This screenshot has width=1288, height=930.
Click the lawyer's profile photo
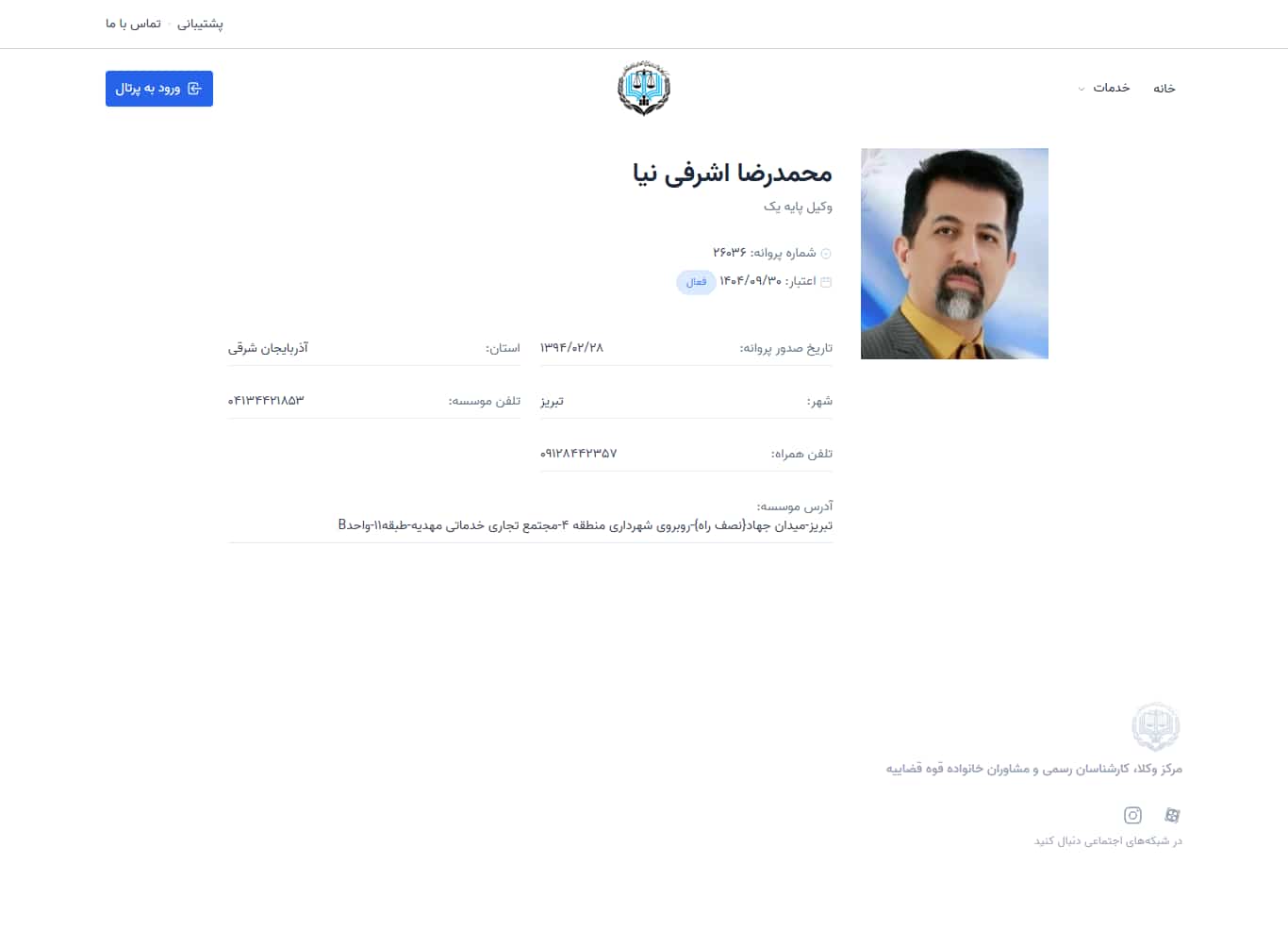[954, 253]
